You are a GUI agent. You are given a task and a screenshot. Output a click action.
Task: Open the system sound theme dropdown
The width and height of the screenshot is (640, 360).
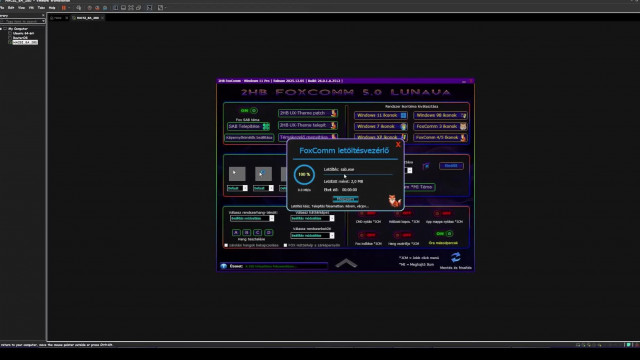pyautogui.click(x=272, y=218)
